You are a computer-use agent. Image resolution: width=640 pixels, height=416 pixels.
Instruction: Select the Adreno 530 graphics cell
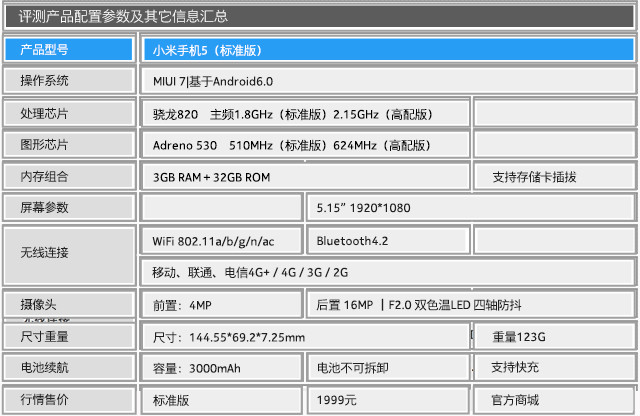pyautogui.click(x=305, y=145)
